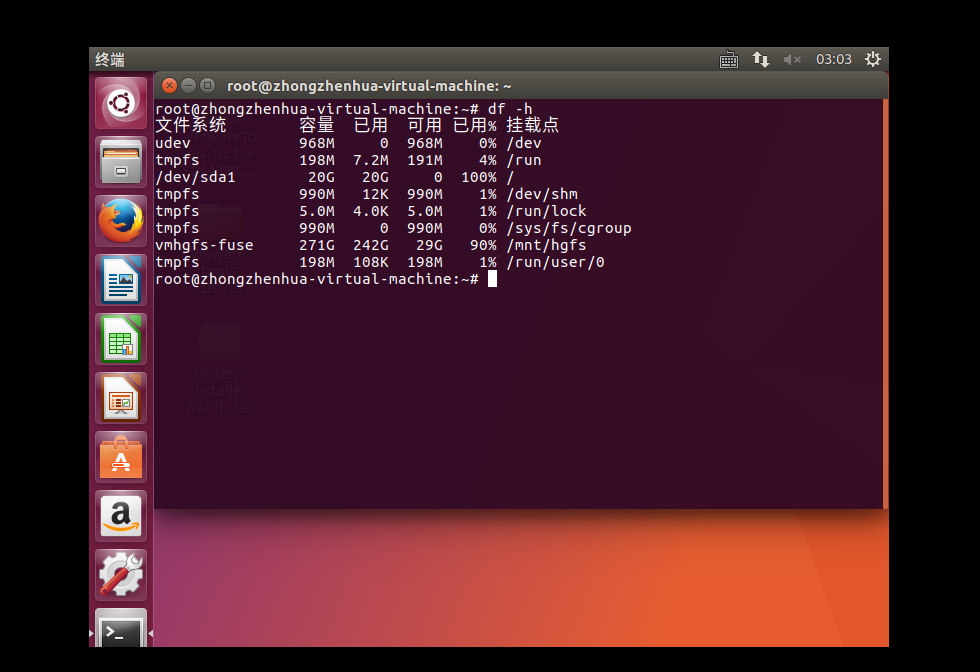Open Ubuntu Software center
The width and height of the screenshot is (980, 672).
pos(121,457)
